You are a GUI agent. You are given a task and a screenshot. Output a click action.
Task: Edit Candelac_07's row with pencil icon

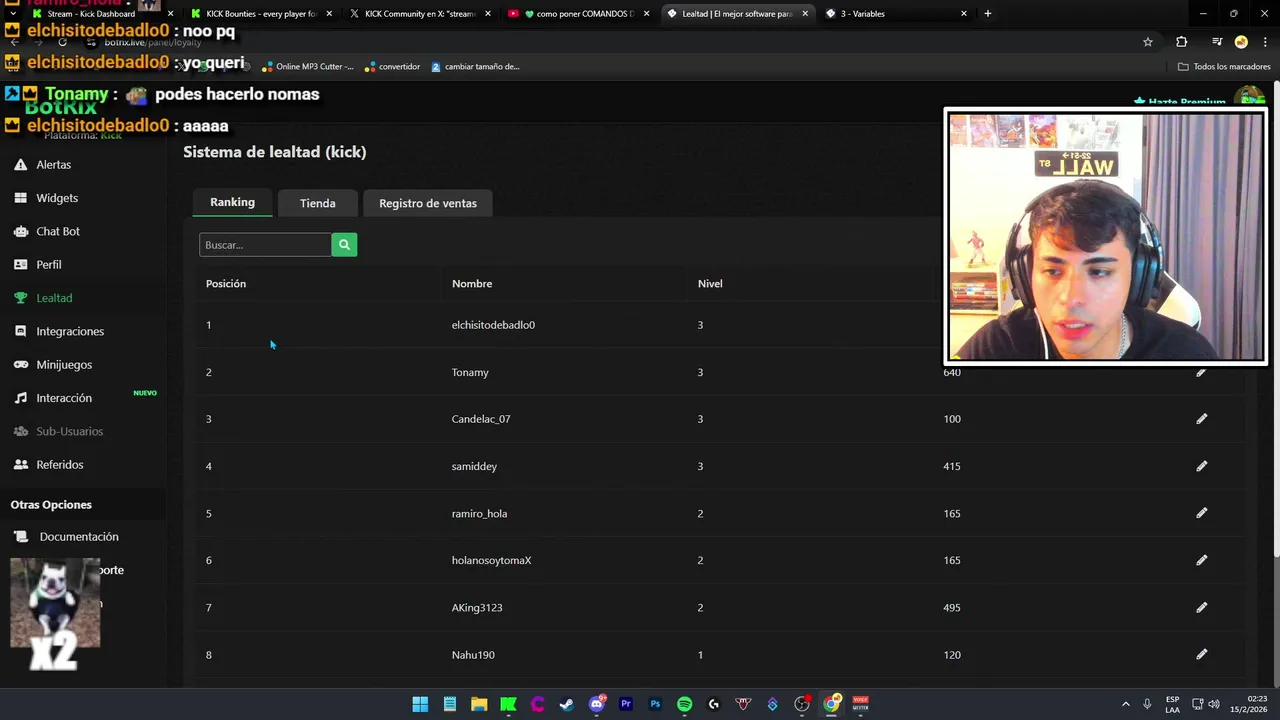1201,419
